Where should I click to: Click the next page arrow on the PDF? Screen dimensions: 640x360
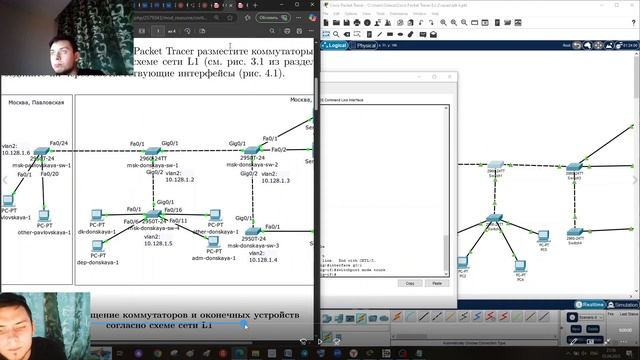pos(634,180)
